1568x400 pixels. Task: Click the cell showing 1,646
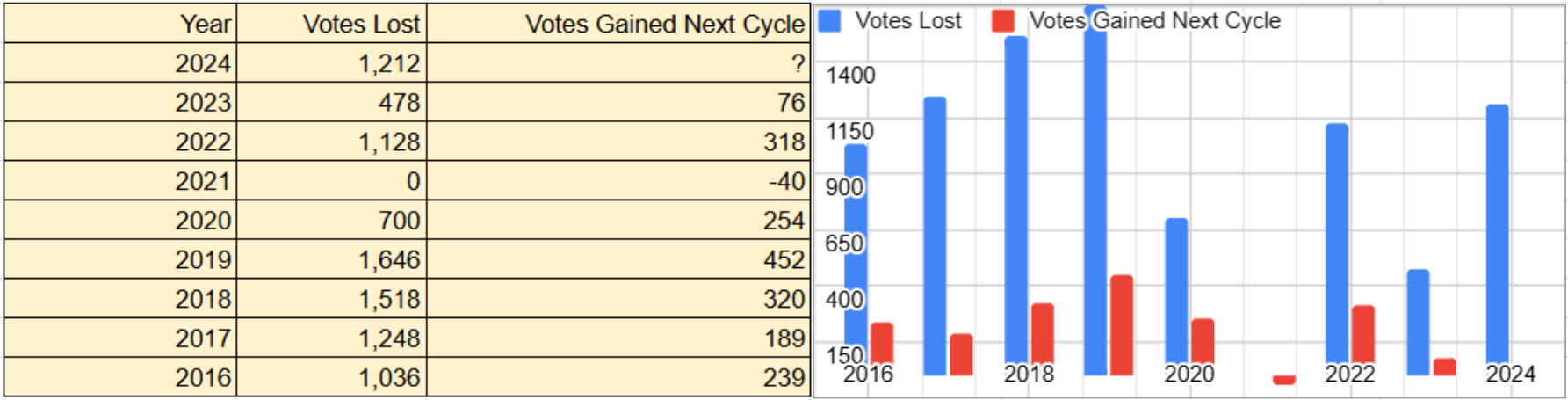click(x=331, y=259)
